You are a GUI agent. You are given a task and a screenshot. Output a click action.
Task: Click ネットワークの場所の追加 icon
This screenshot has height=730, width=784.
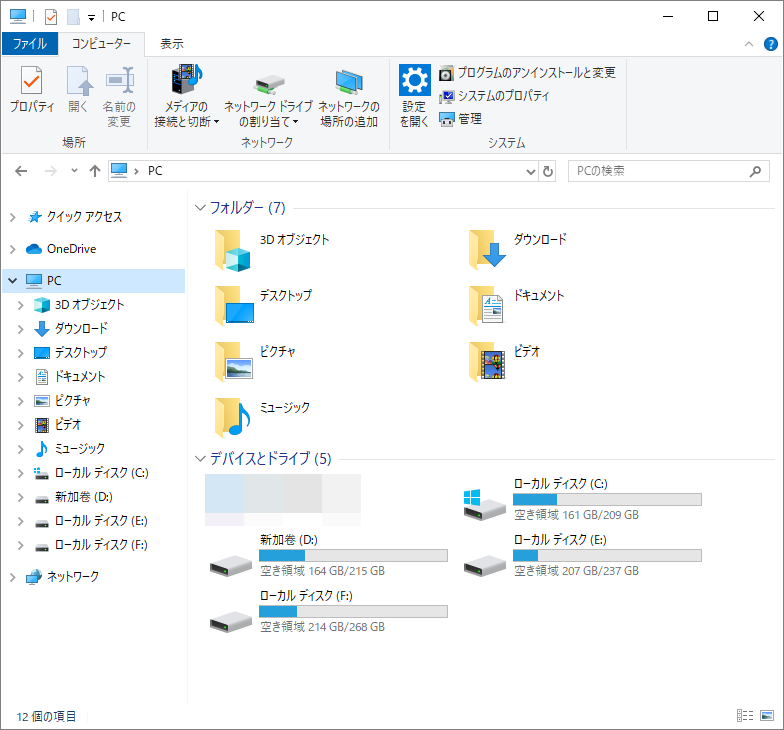[x=349, y=82]
